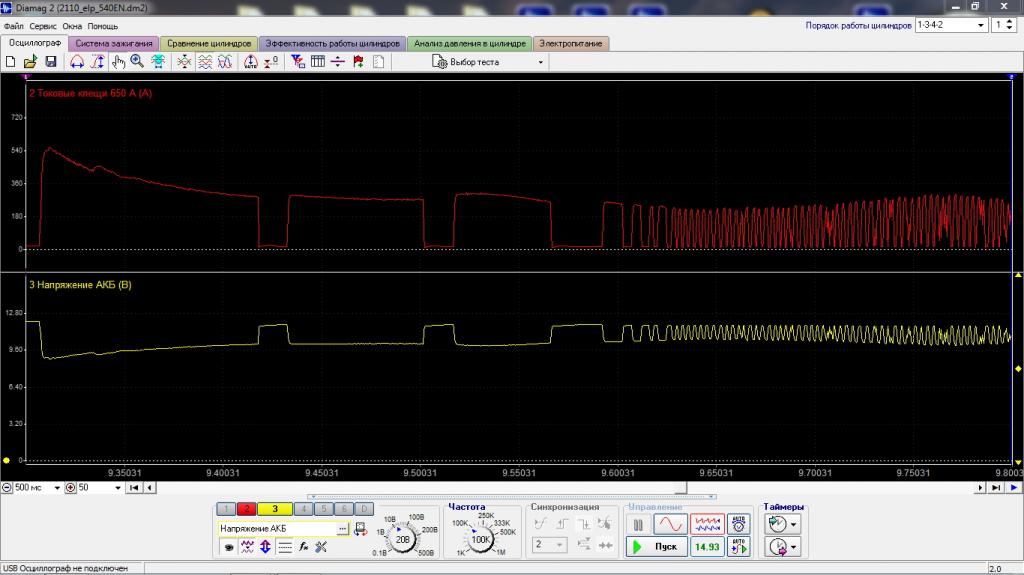Open the Сервис menu
The width and height of the screenshot is (1024, 575).
click(43, 26)
